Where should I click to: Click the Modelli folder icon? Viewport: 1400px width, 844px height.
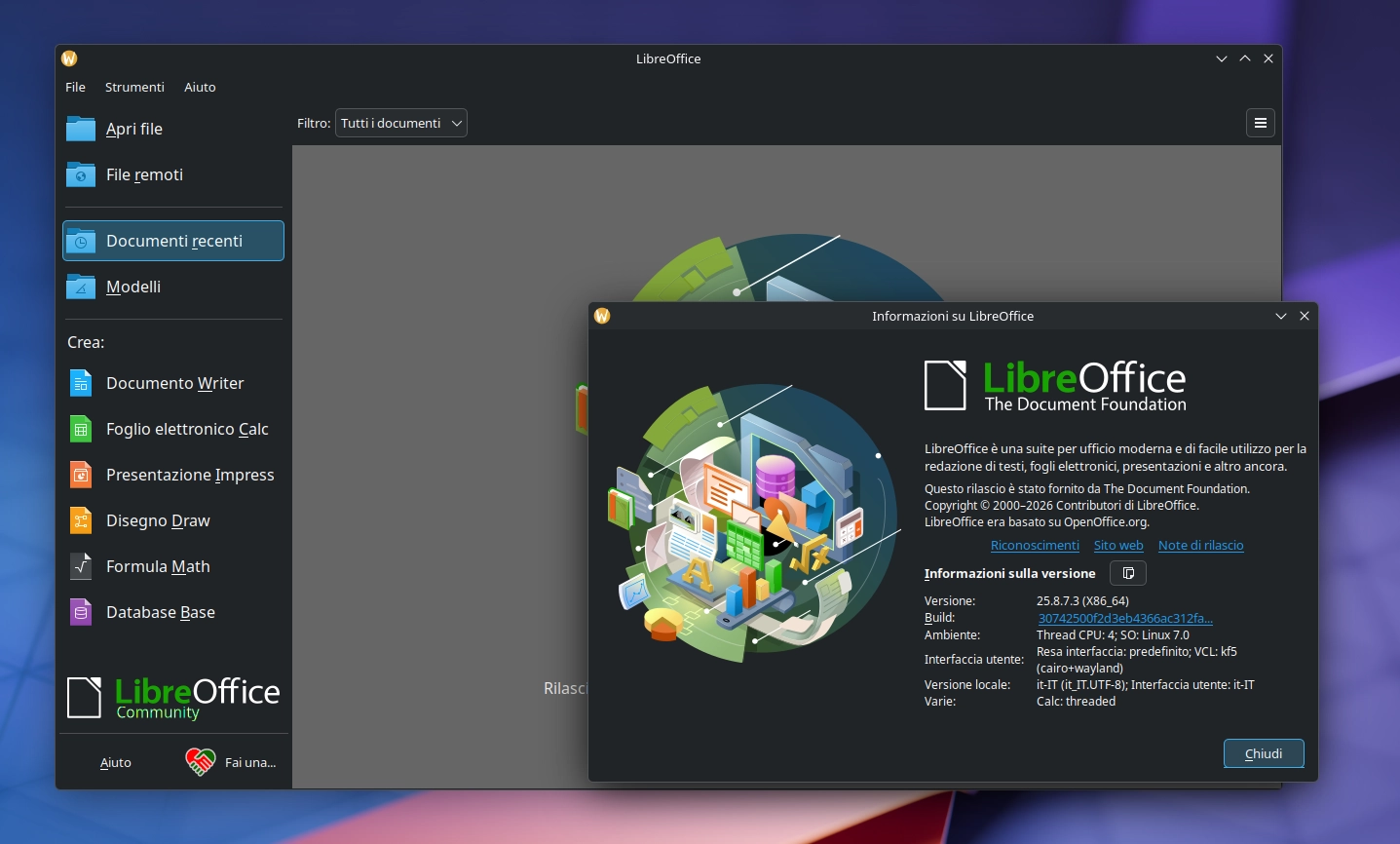point(81,287)
